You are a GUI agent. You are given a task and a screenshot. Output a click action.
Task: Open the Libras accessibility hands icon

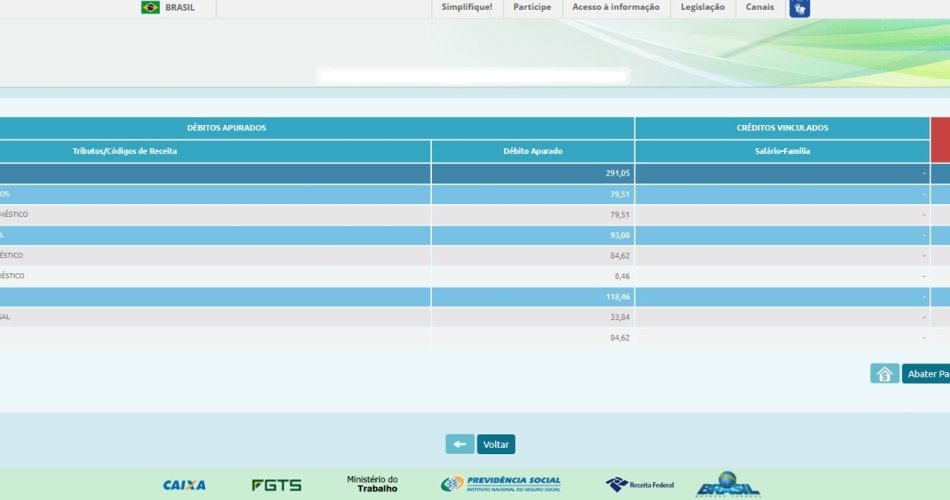click(x=799, y=9)
